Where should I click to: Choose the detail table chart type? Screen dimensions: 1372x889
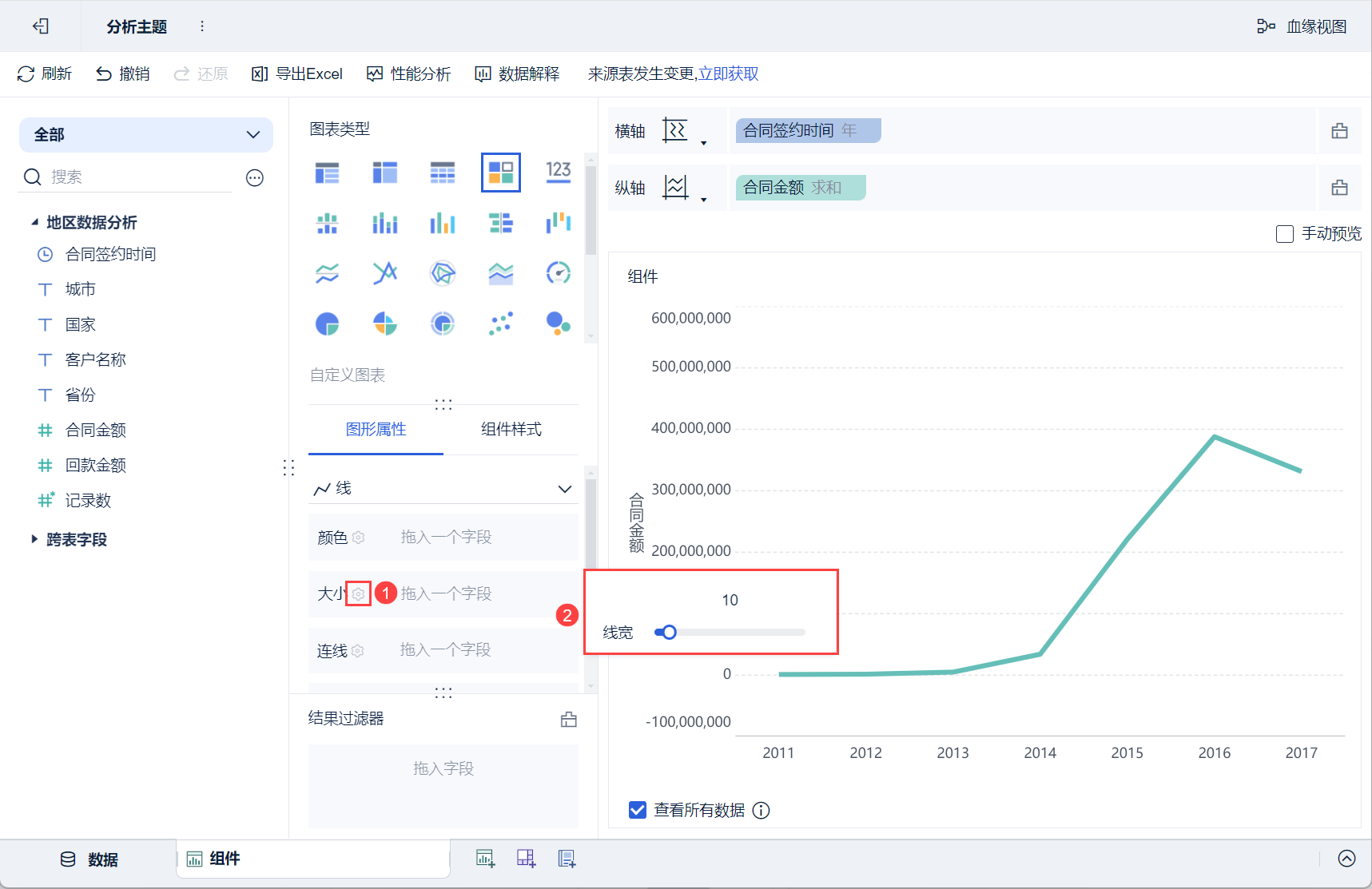(x=443, y=173)
